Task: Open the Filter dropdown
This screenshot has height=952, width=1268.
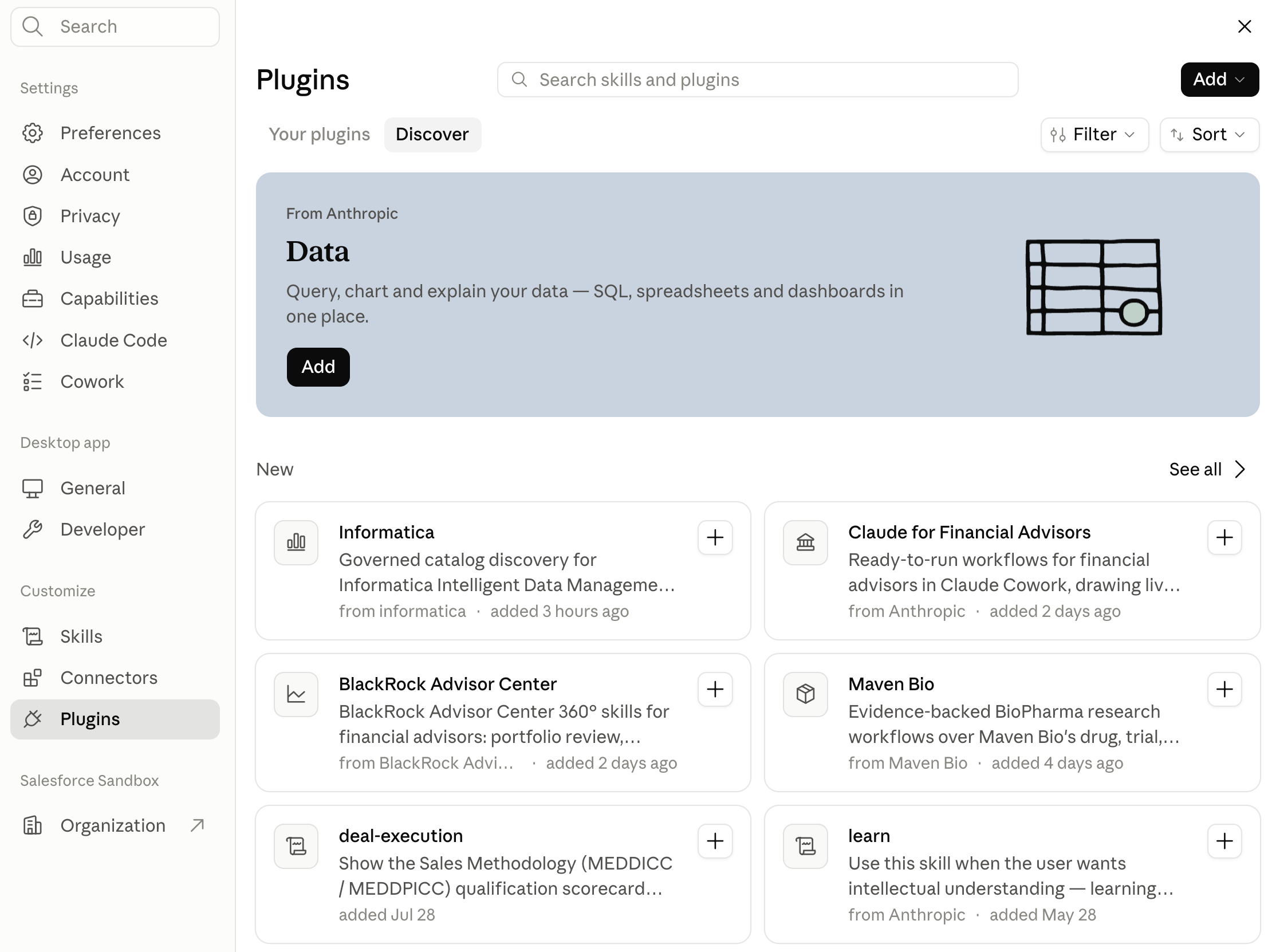Action: (1094, 134)
